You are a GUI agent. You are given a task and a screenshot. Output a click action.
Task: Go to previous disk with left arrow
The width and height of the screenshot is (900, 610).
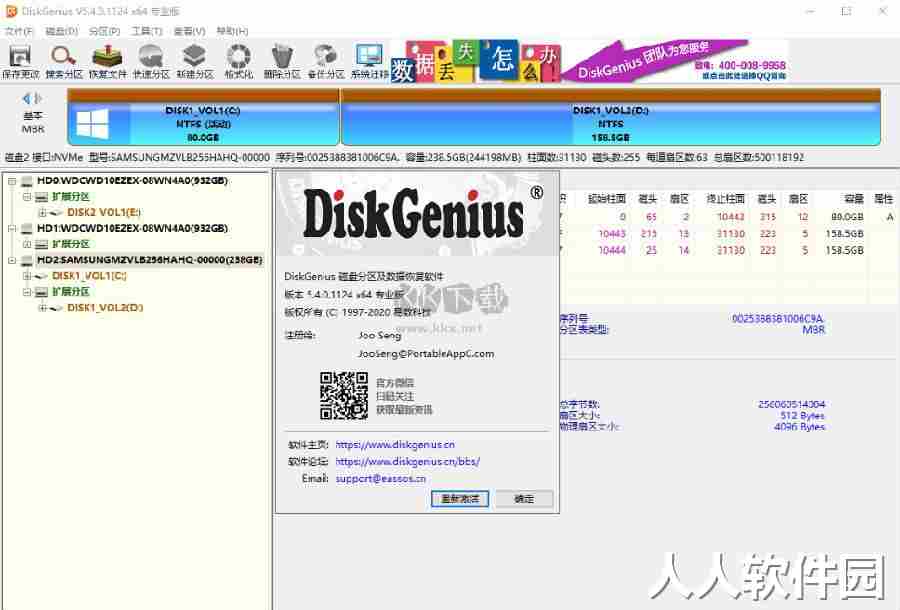click(x=26, y=98)
